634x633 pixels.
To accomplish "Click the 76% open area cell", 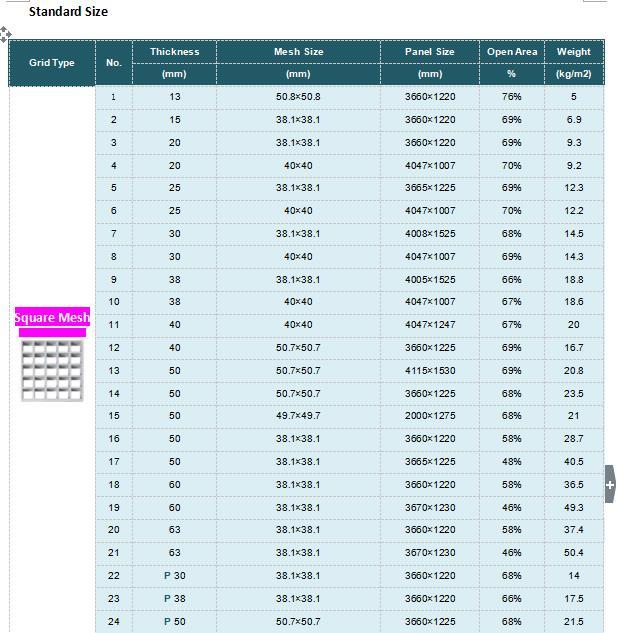I will click(x=512, y=97).
